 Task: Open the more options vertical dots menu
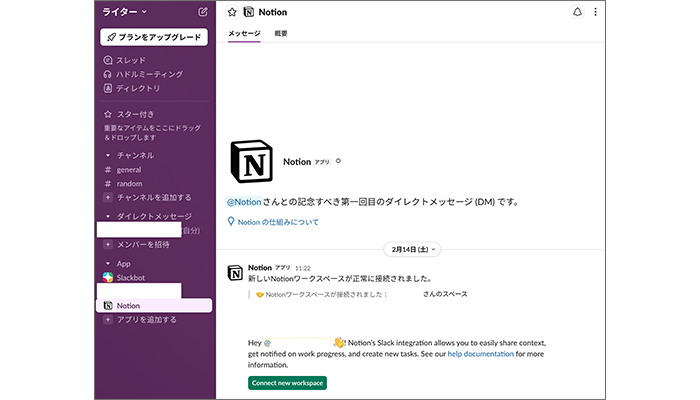[595, 12]
